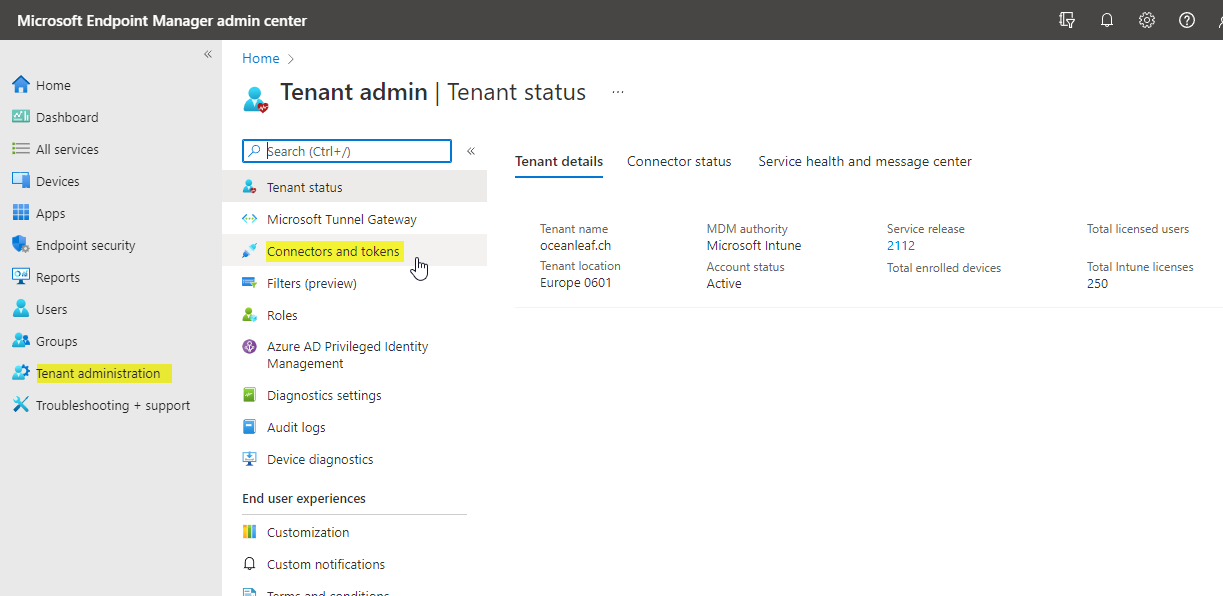Open the ellipsis menu beside Tenant status

coord(617,91)
